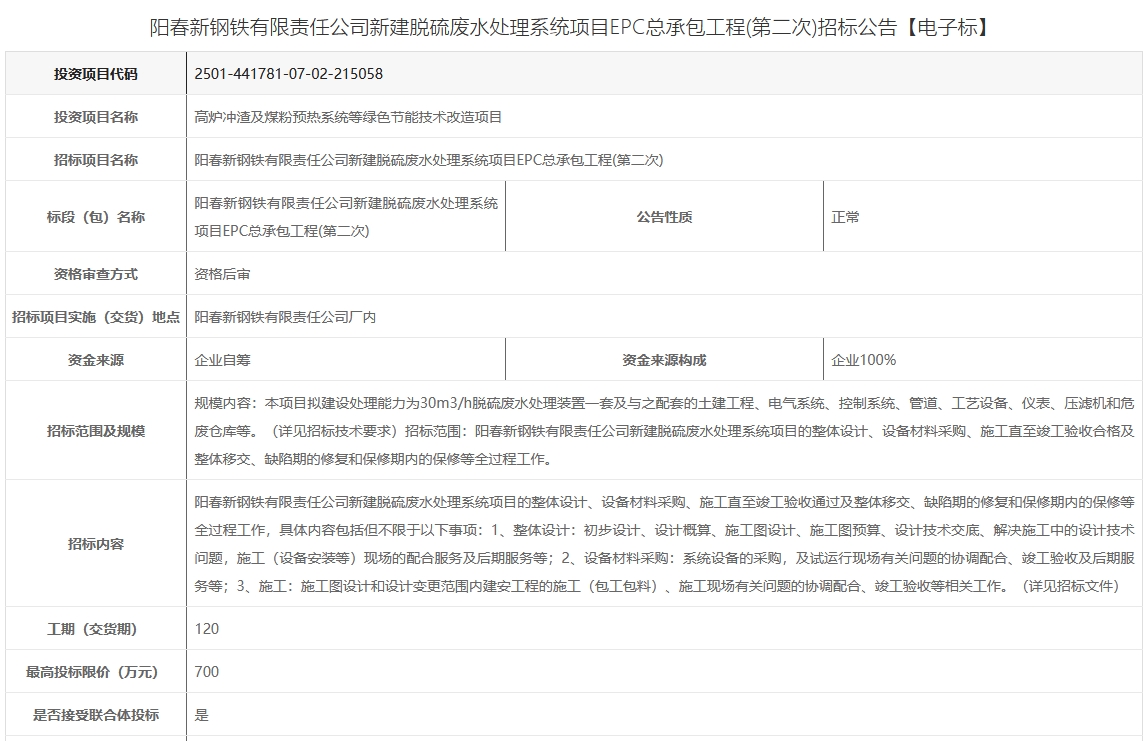1148x741 pixels.
Task: Click the 资金来源构成 header cell
Action: point(664,360)
